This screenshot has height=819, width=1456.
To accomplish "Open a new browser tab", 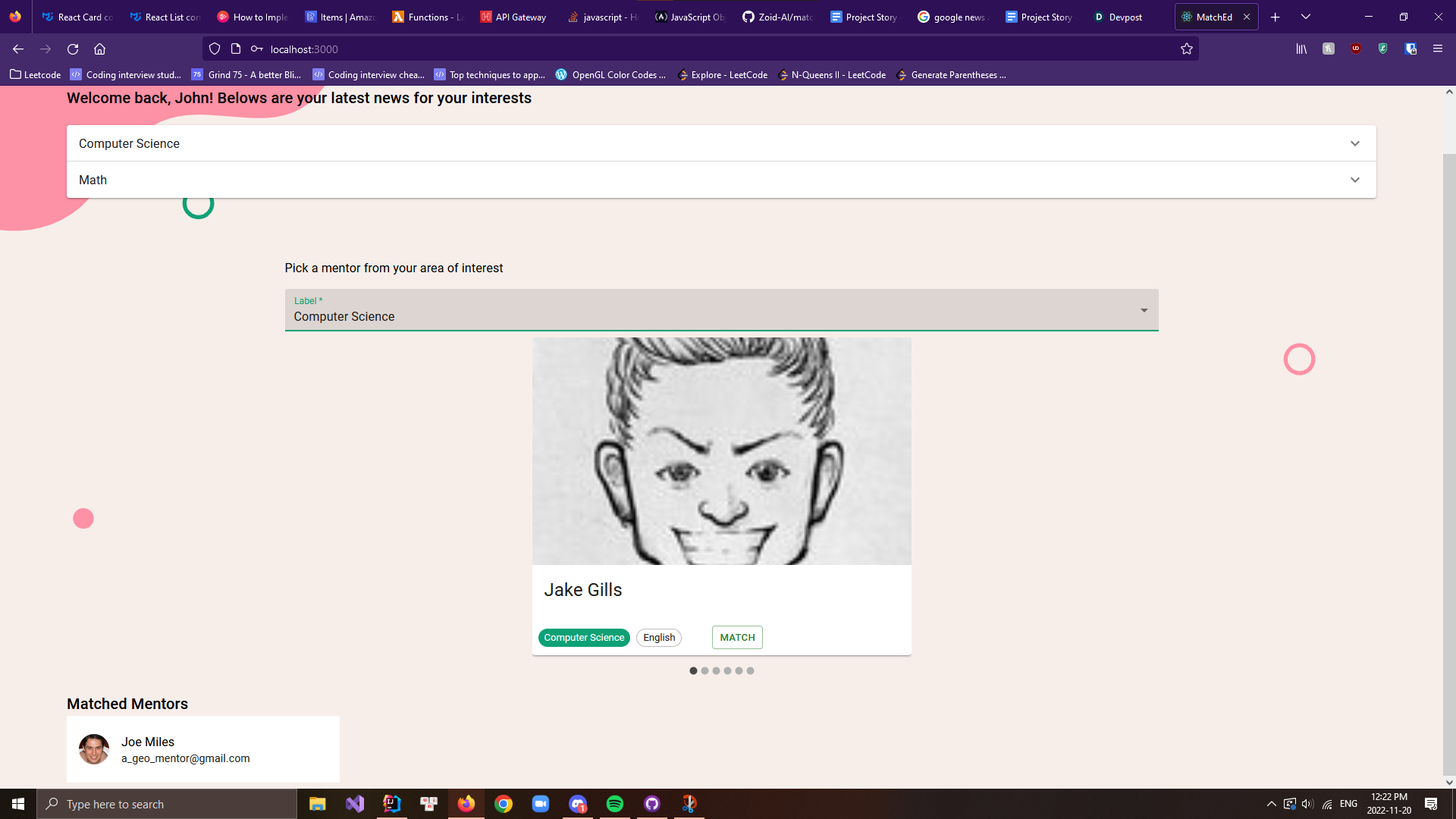I will pos(1276,17).
